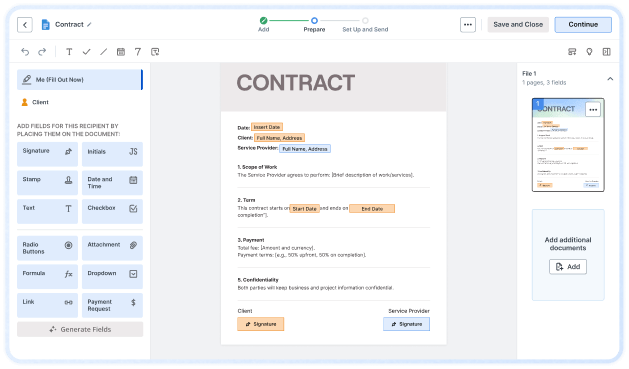
Task: Add the Initials field
Action: pyautogui.click(x=112, y=154)
